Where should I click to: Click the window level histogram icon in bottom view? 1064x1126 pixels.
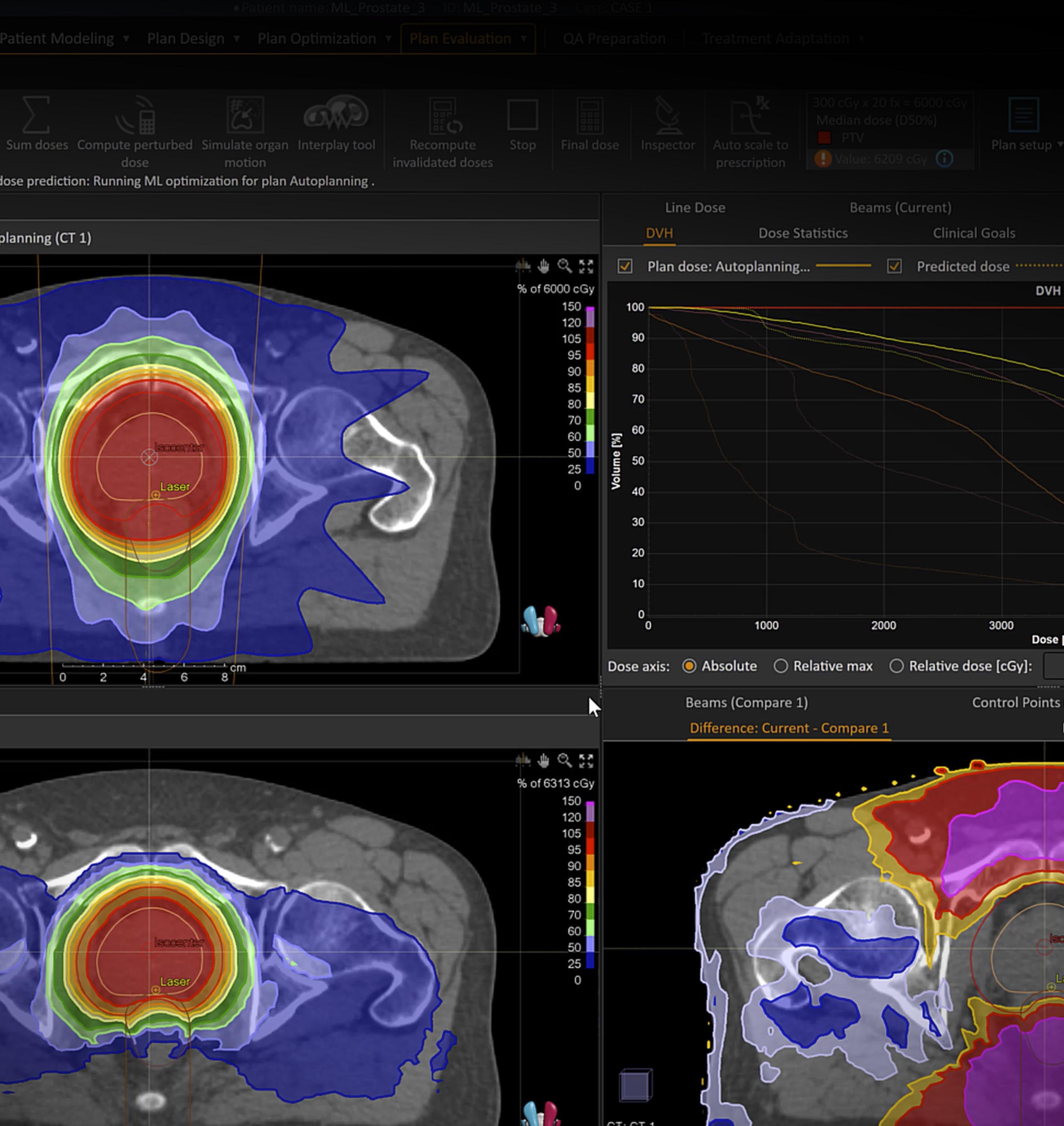tap(522, 760)
